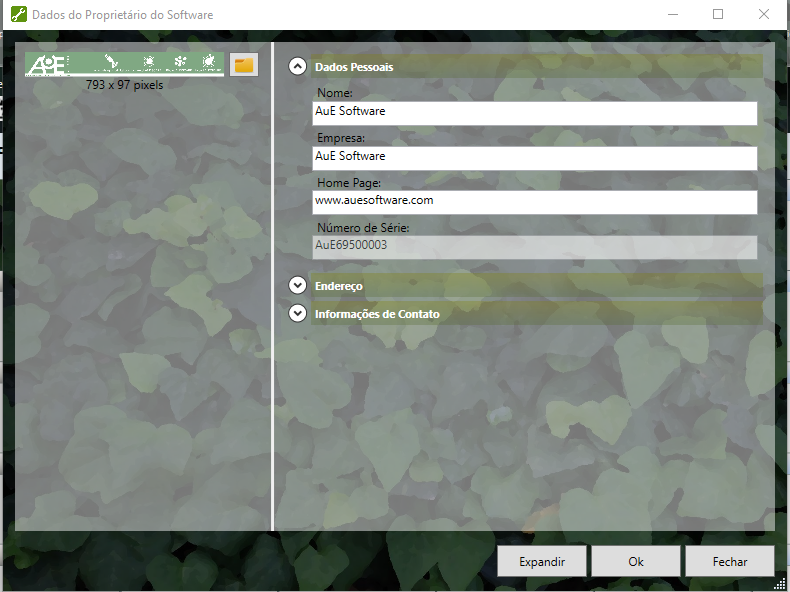Screen dimensions: 790x592
Task: Click the resize grip in the bottom-right corner
Action: (780, 582)
